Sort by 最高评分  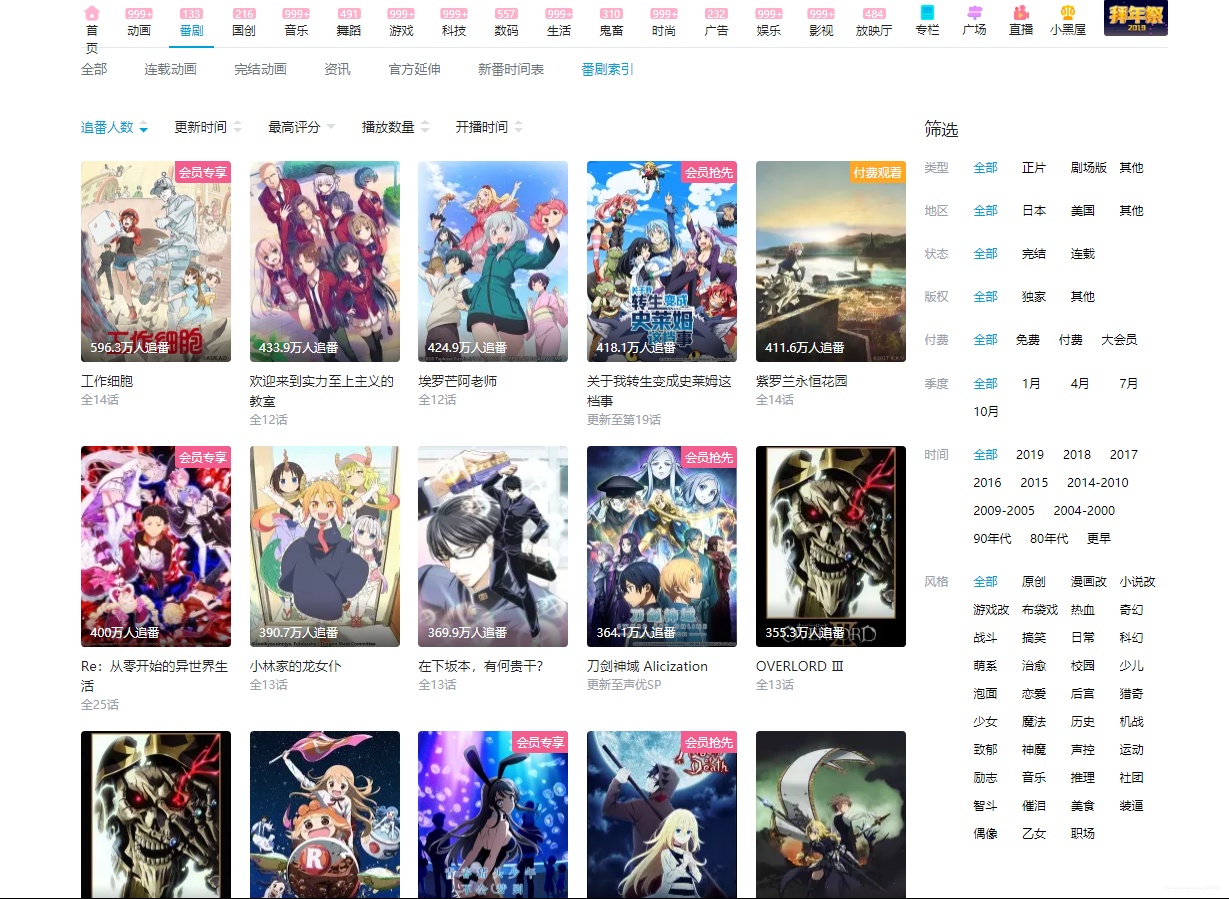pos(301,127)
